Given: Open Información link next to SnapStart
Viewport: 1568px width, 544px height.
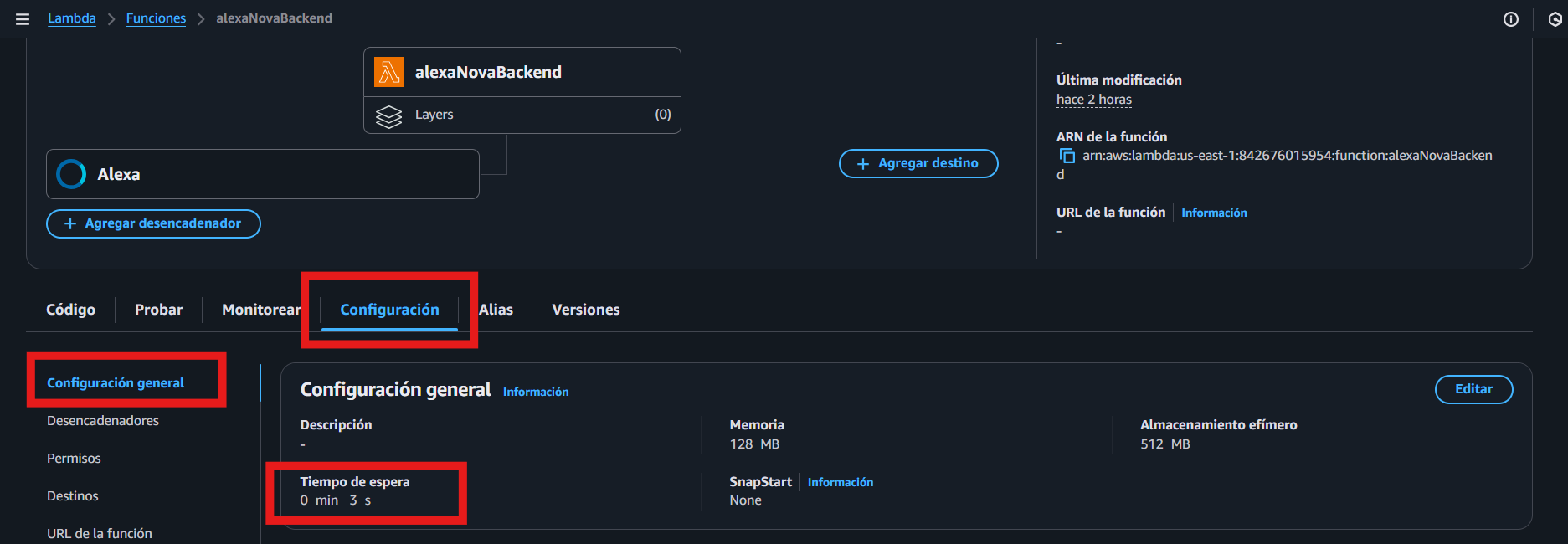Looking at the screenshot, I should coord(840,483).
